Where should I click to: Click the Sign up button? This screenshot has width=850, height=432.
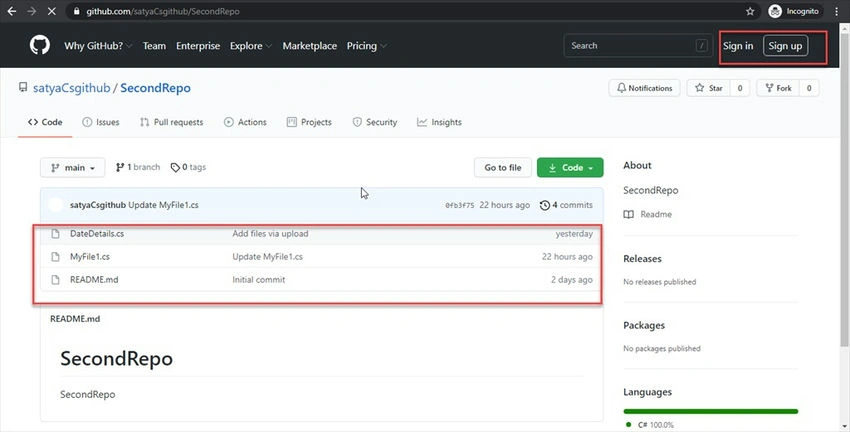coord(785,46)
